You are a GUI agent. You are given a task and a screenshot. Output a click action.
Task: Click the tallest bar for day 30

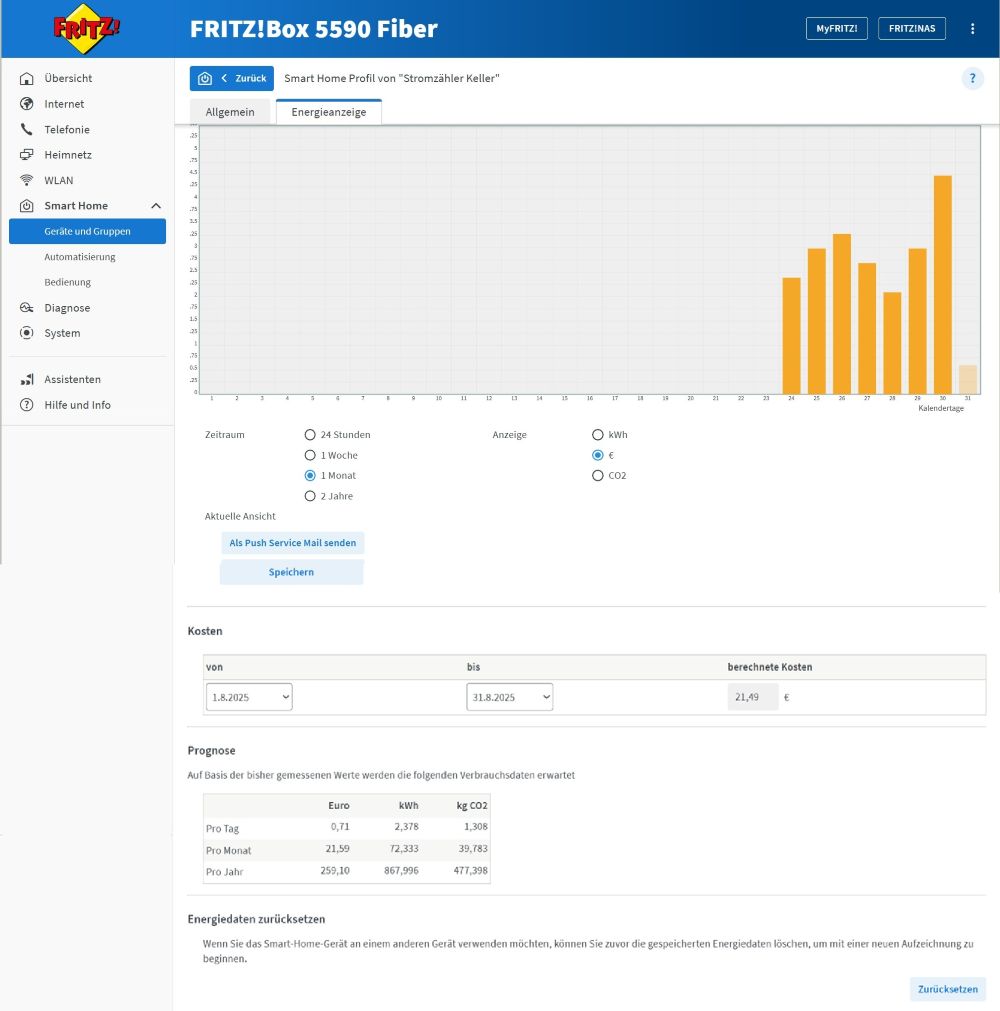(942, 285)
